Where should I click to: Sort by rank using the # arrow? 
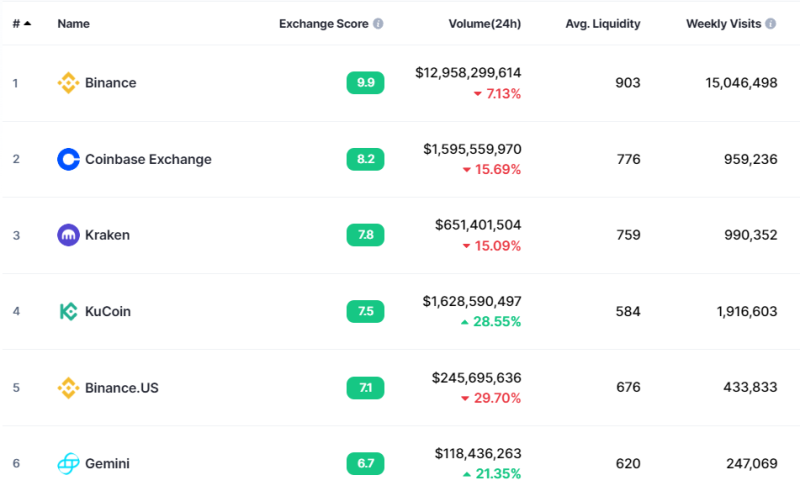(27, 23)
